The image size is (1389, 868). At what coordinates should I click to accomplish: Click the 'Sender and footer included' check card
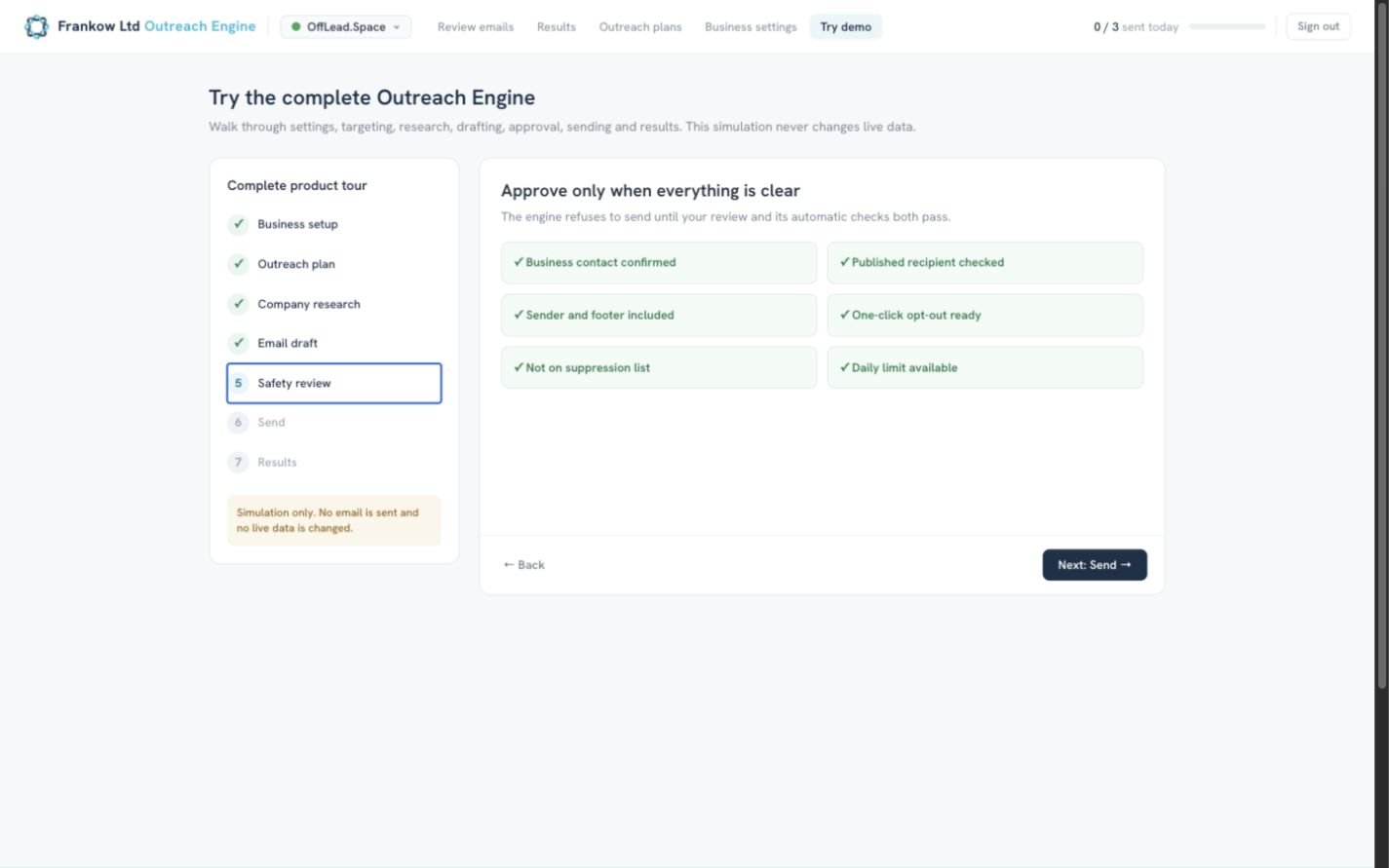point(659,316)
